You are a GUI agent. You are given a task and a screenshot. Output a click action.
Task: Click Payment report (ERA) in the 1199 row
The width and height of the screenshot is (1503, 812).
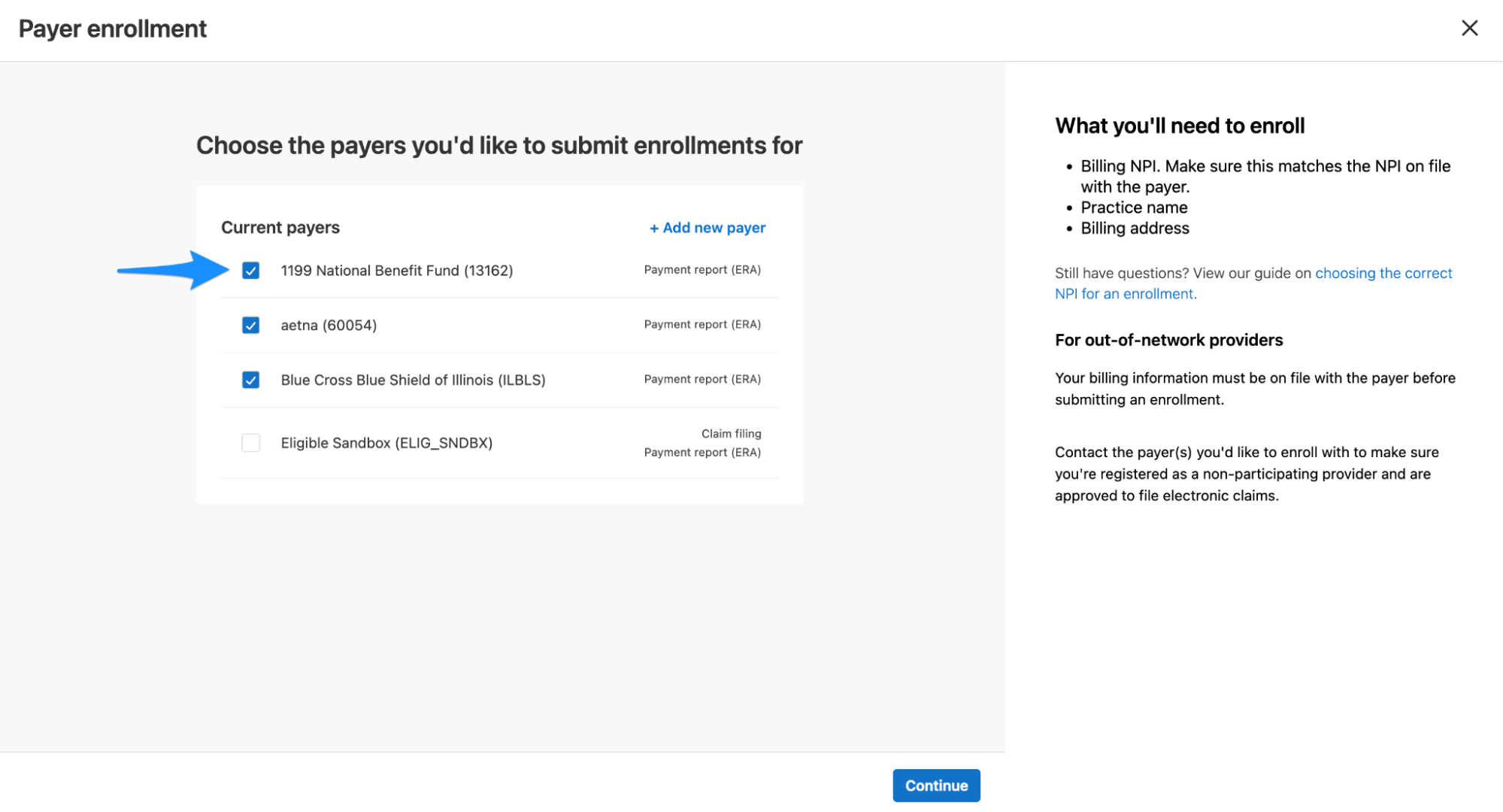click(x=702, y=270)
